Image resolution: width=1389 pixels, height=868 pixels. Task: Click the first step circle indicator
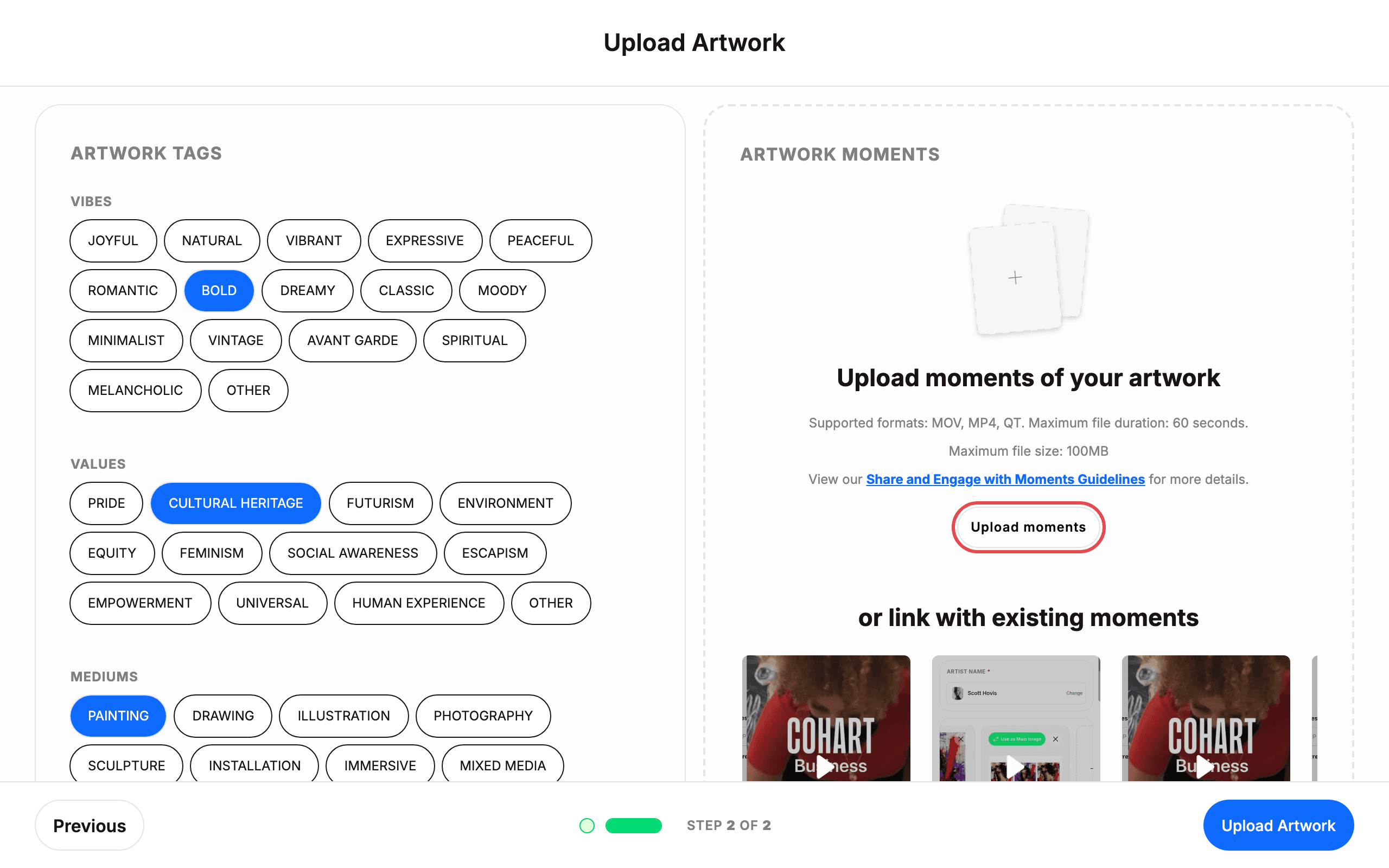[587, 826]
